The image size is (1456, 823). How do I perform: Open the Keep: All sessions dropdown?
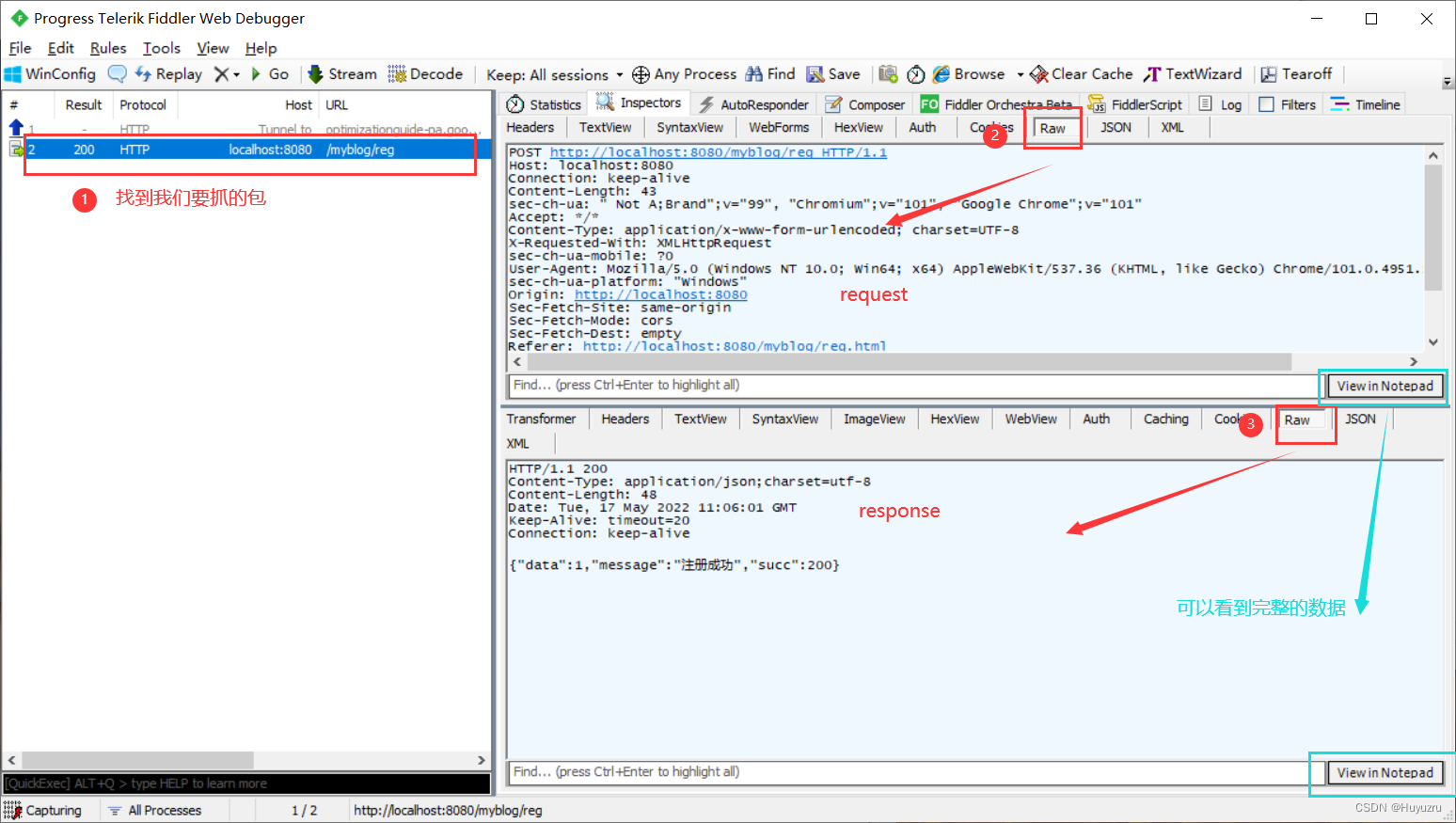555,75
